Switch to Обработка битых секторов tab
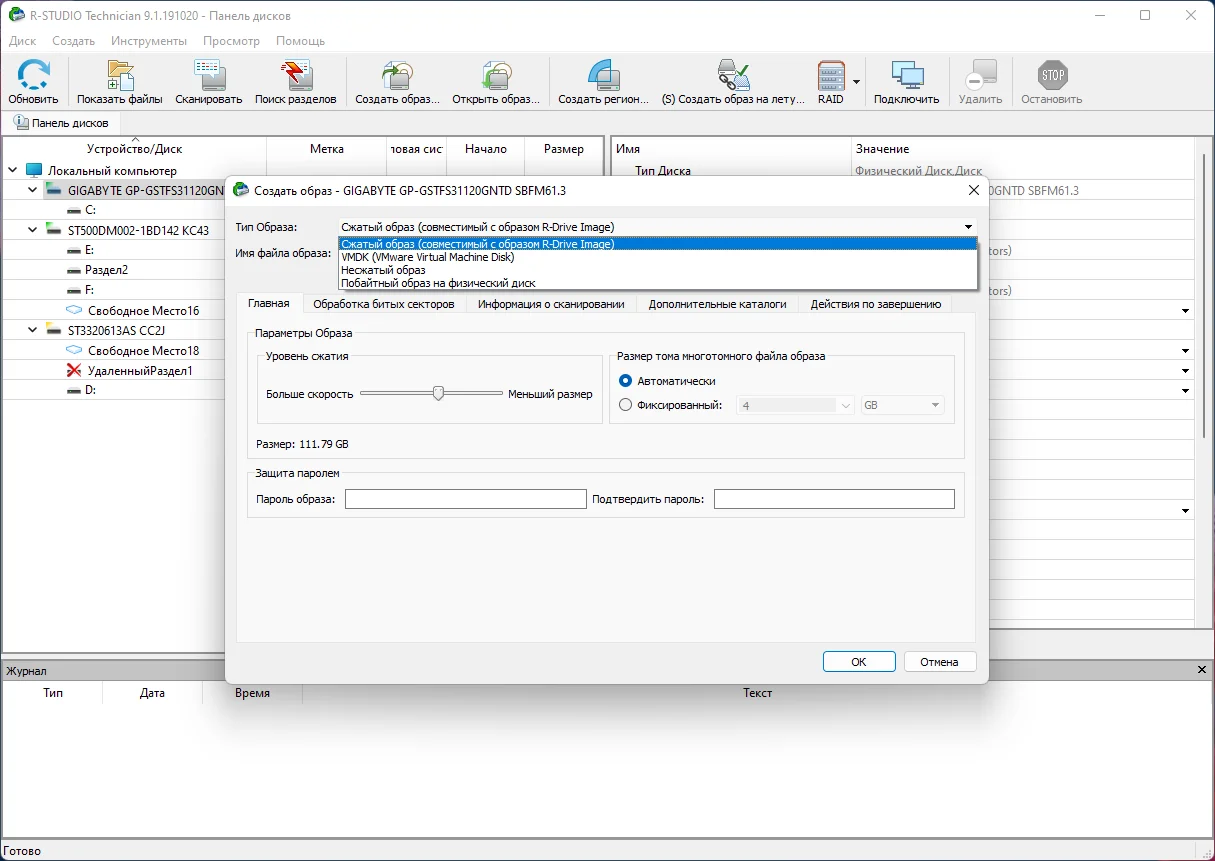This screenshot has width=1215, height=861. [384, 304]
